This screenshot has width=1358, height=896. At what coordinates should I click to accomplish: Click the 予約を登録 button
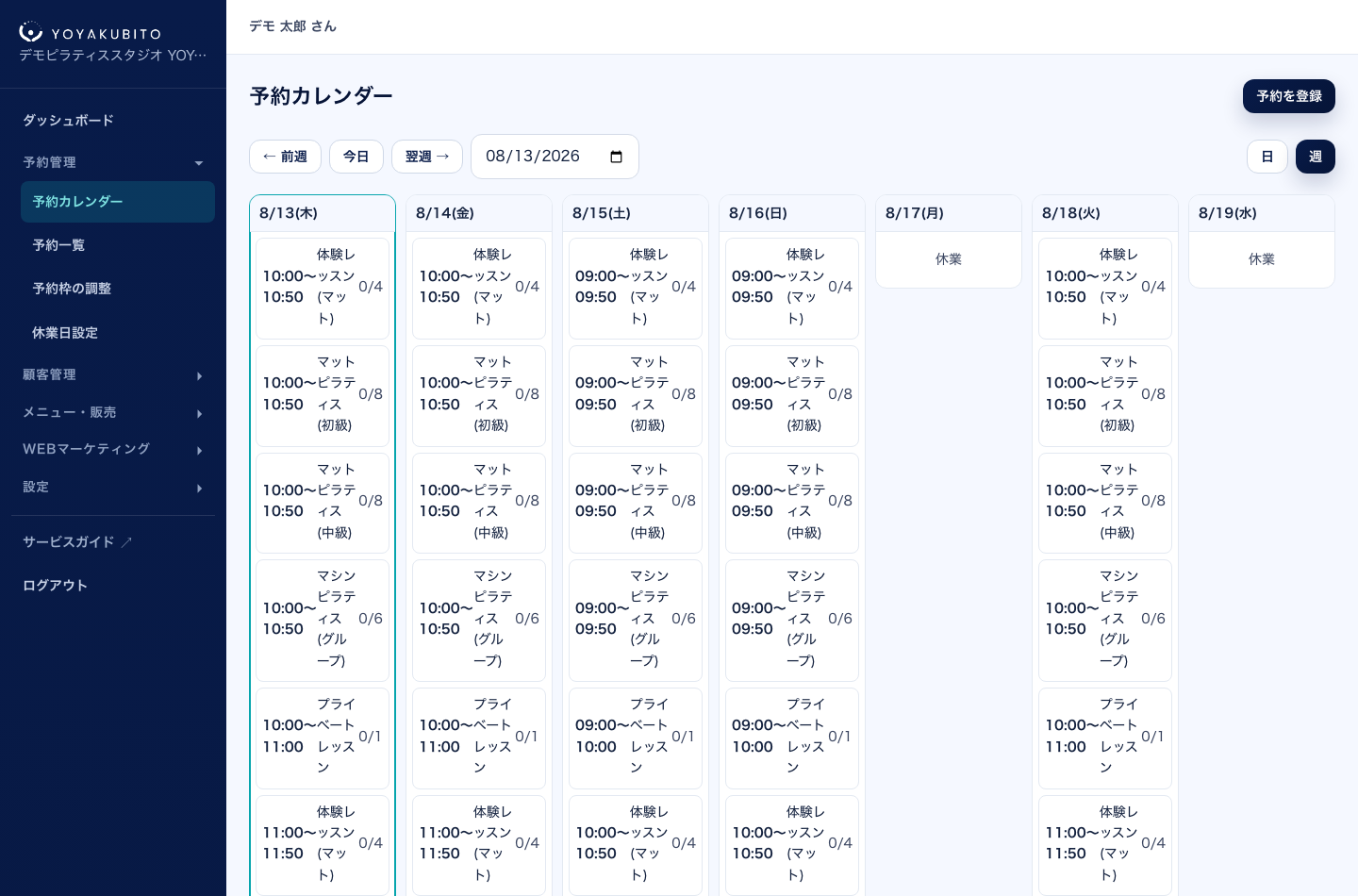click(1289, 96)
